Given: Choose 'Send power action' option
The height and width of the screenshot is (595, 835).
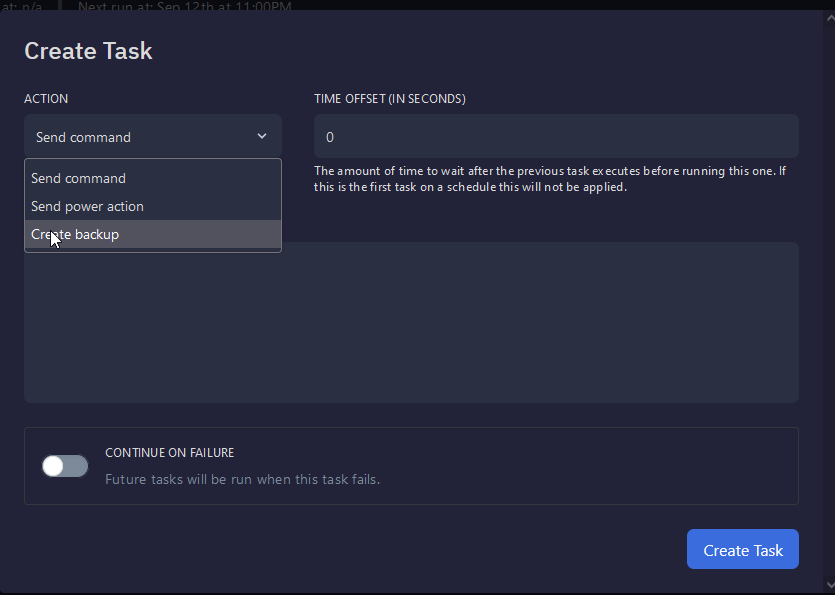Looking at the screenshot, I should 88,206.
